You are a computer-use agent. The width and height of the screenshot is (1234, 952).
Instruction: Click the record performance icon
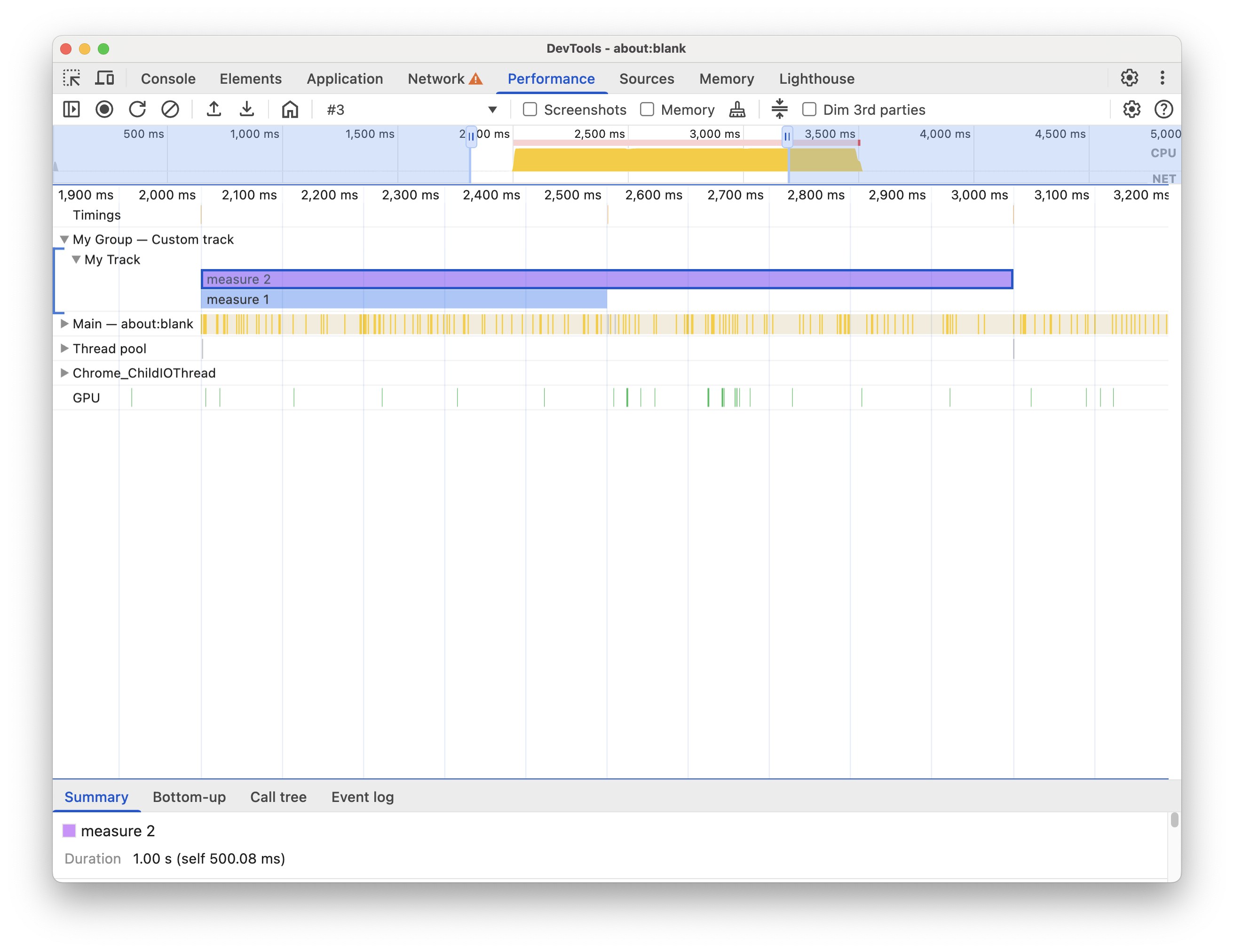[104, 109]
